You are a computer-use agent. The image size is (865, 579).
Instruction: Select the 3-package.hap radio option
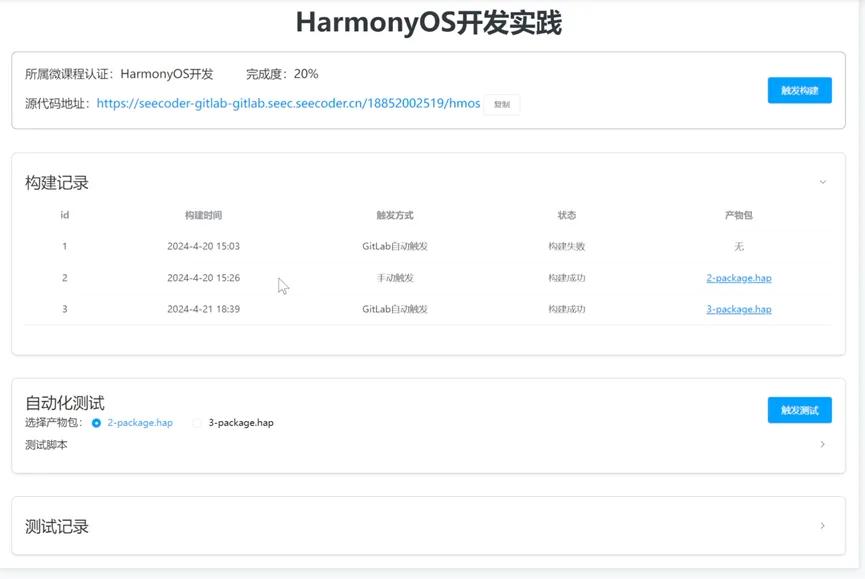pyautogui.click(x=197, y=423)
